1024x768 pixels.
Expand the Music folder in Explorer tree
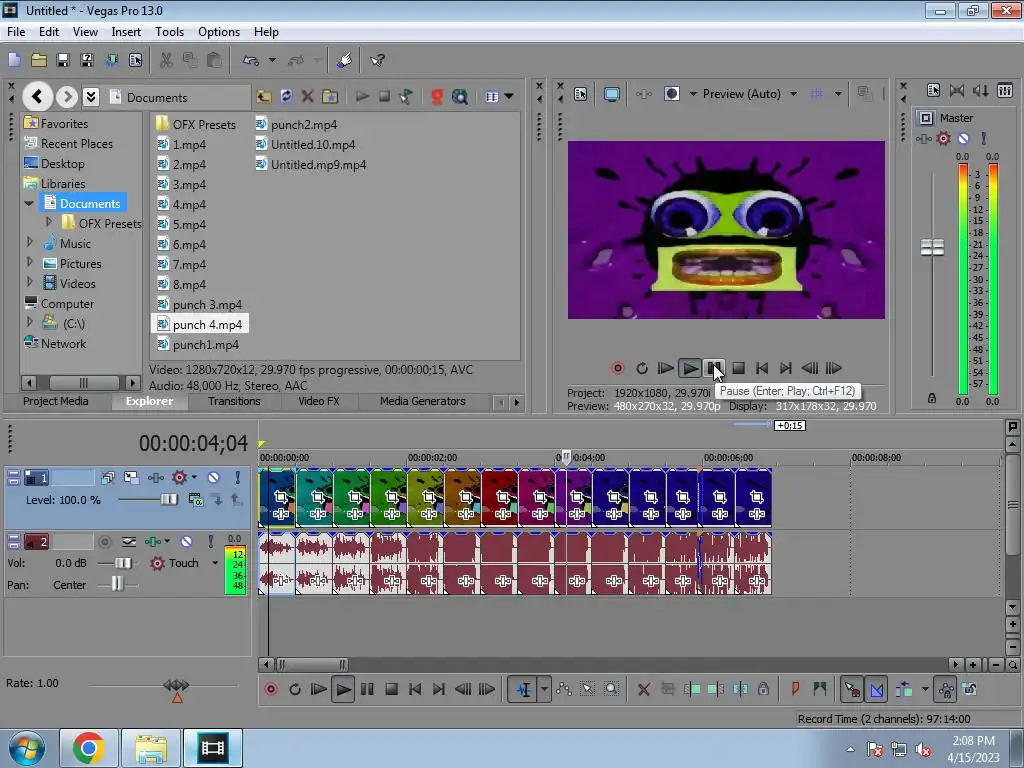29,242
